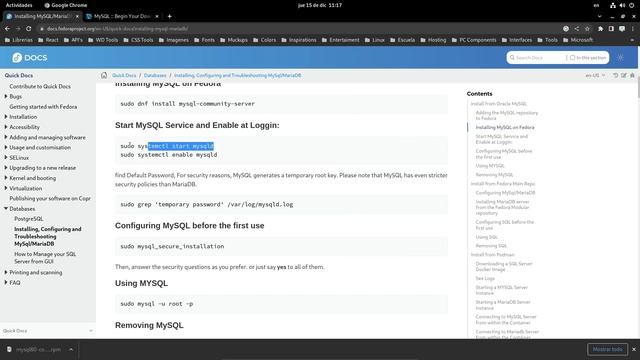
Task: Close the Installing MySQL/MariaDB tab
Action: tap(77, 16)
